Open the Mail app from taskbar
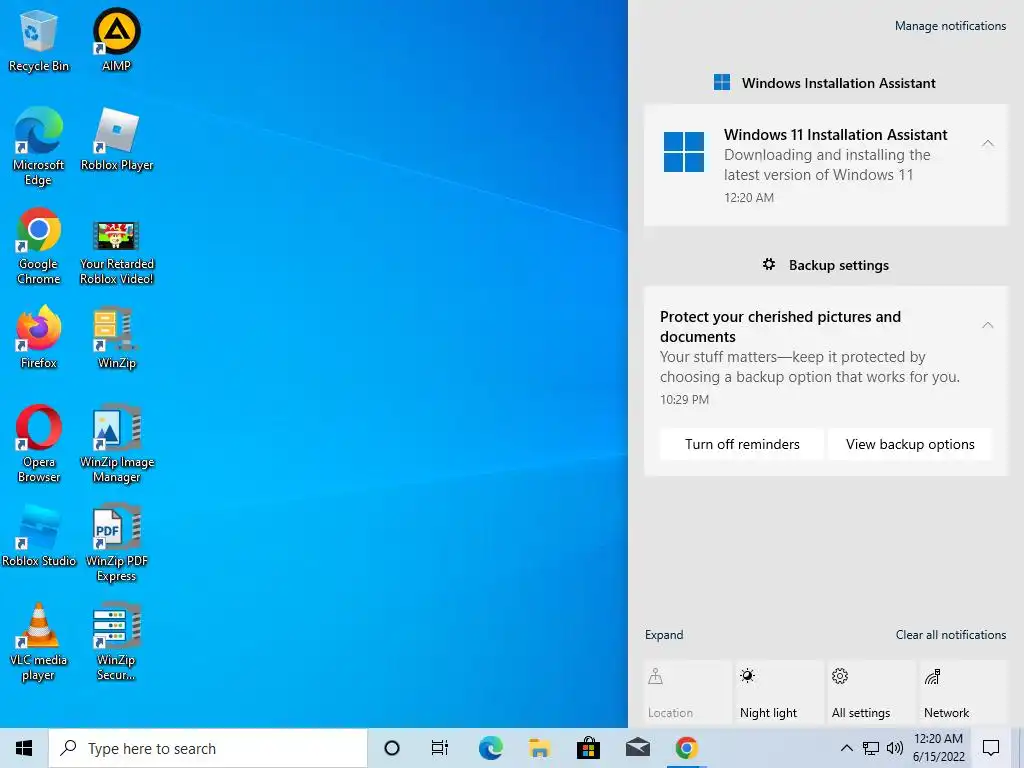This screenshot has width=1024, height=768. [637, 748]
